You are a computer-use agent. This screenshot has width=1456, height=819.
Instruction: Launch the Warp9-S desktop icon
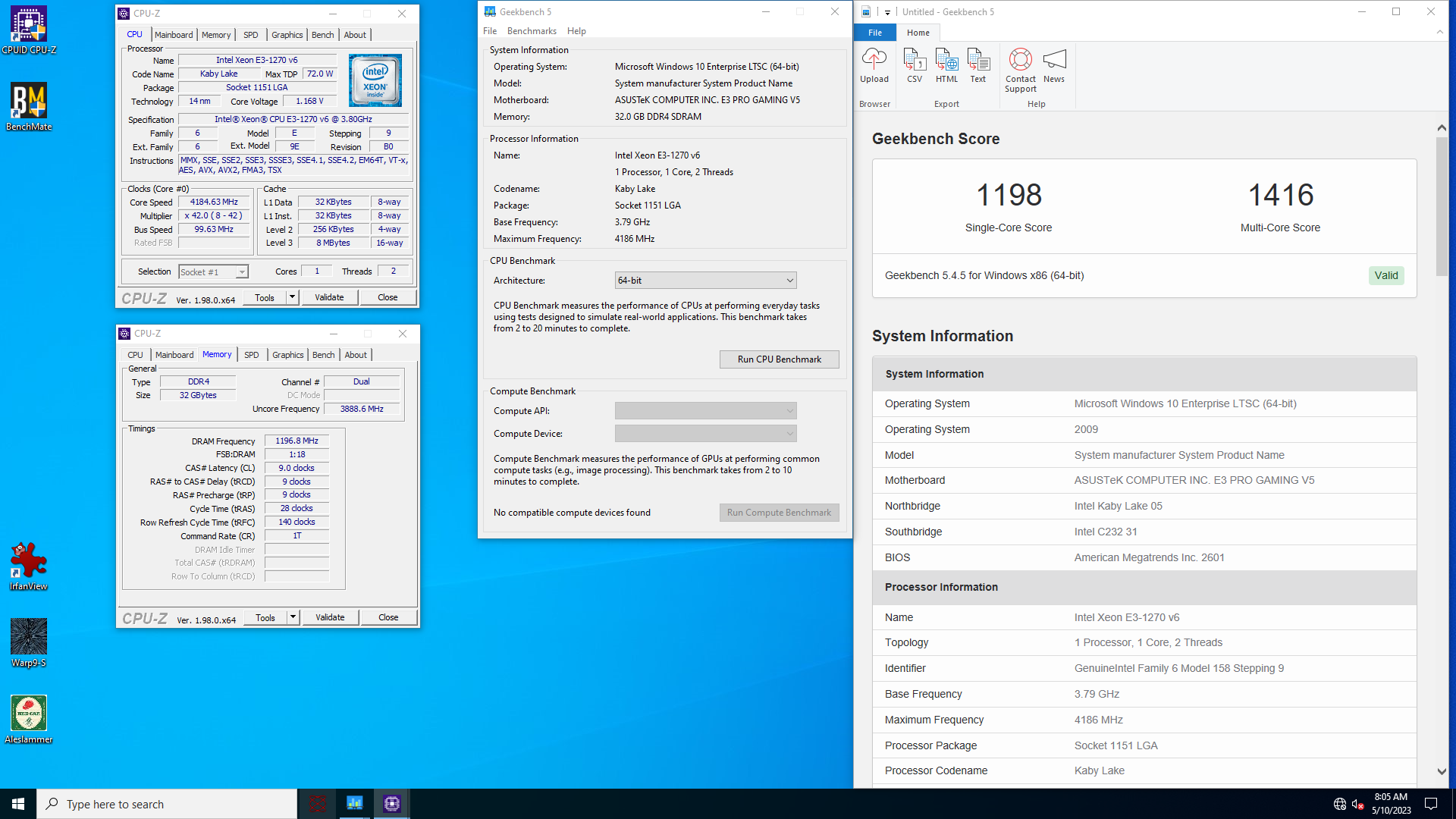coord(29,643)
